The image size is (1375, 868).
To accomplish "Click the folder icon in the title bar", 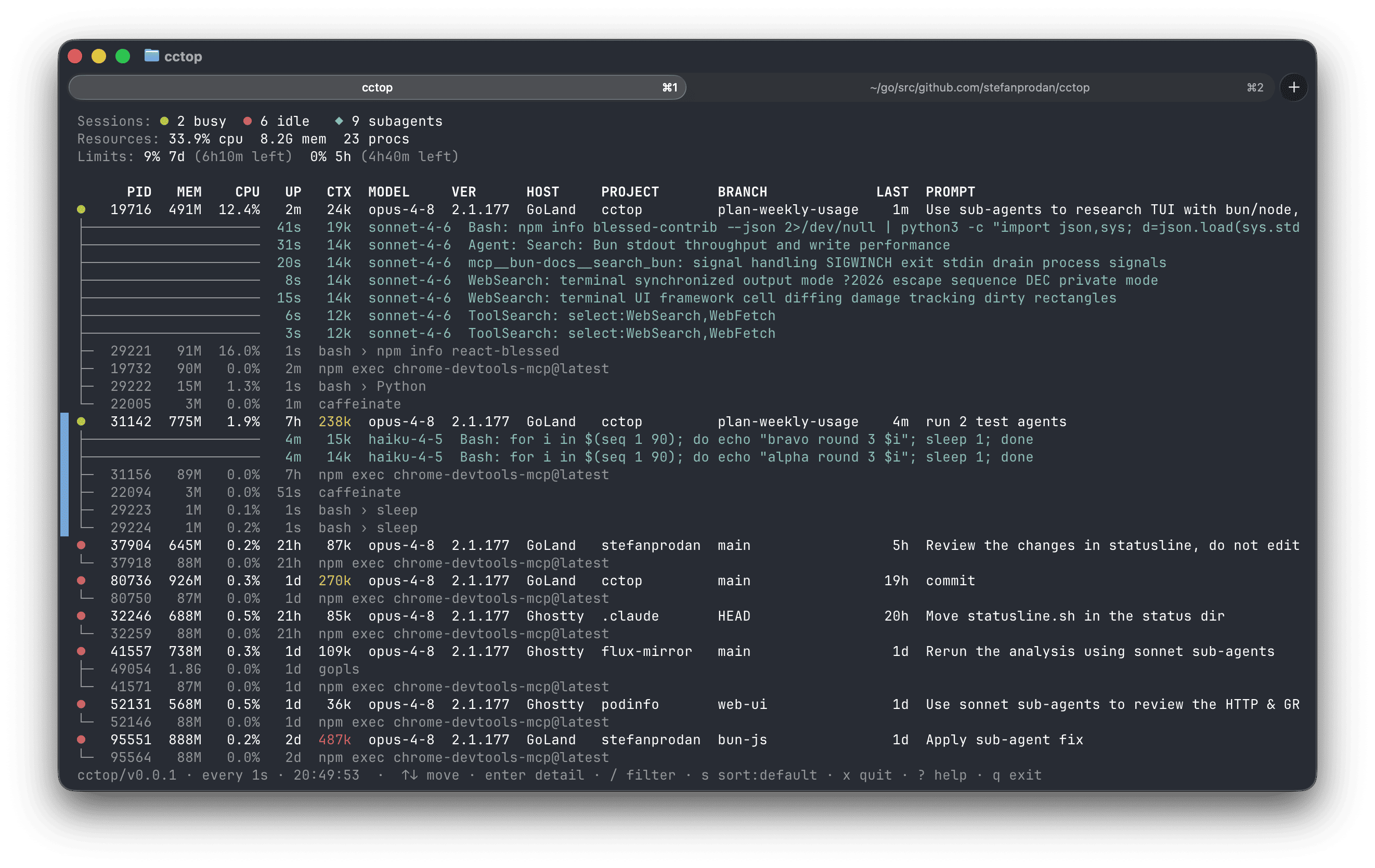I will click(151, 56).
